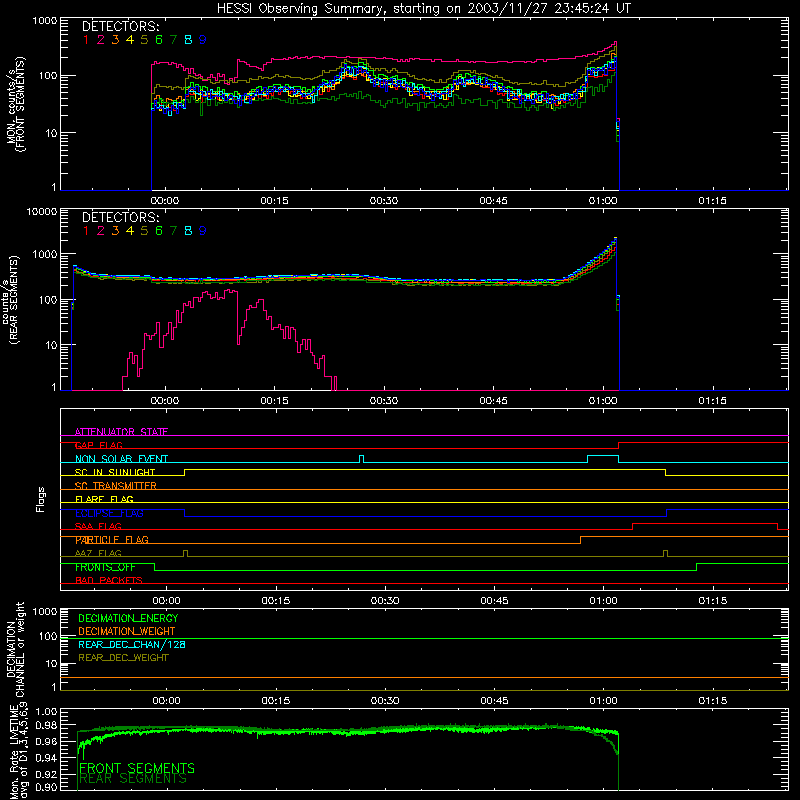This screenshot has height=800, width=800.
Task: Click REAR SEGMENTS legend in livetime plot
Action: 133,779
